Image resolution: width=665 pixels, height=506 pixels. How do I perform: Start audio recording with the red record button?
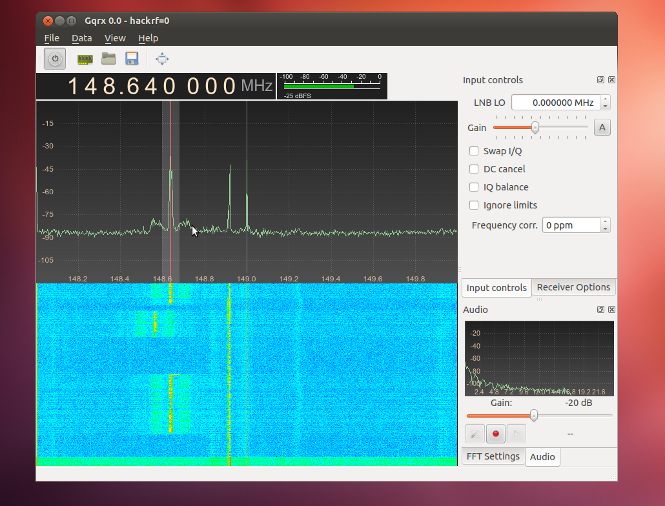click(x=495, y=434)
